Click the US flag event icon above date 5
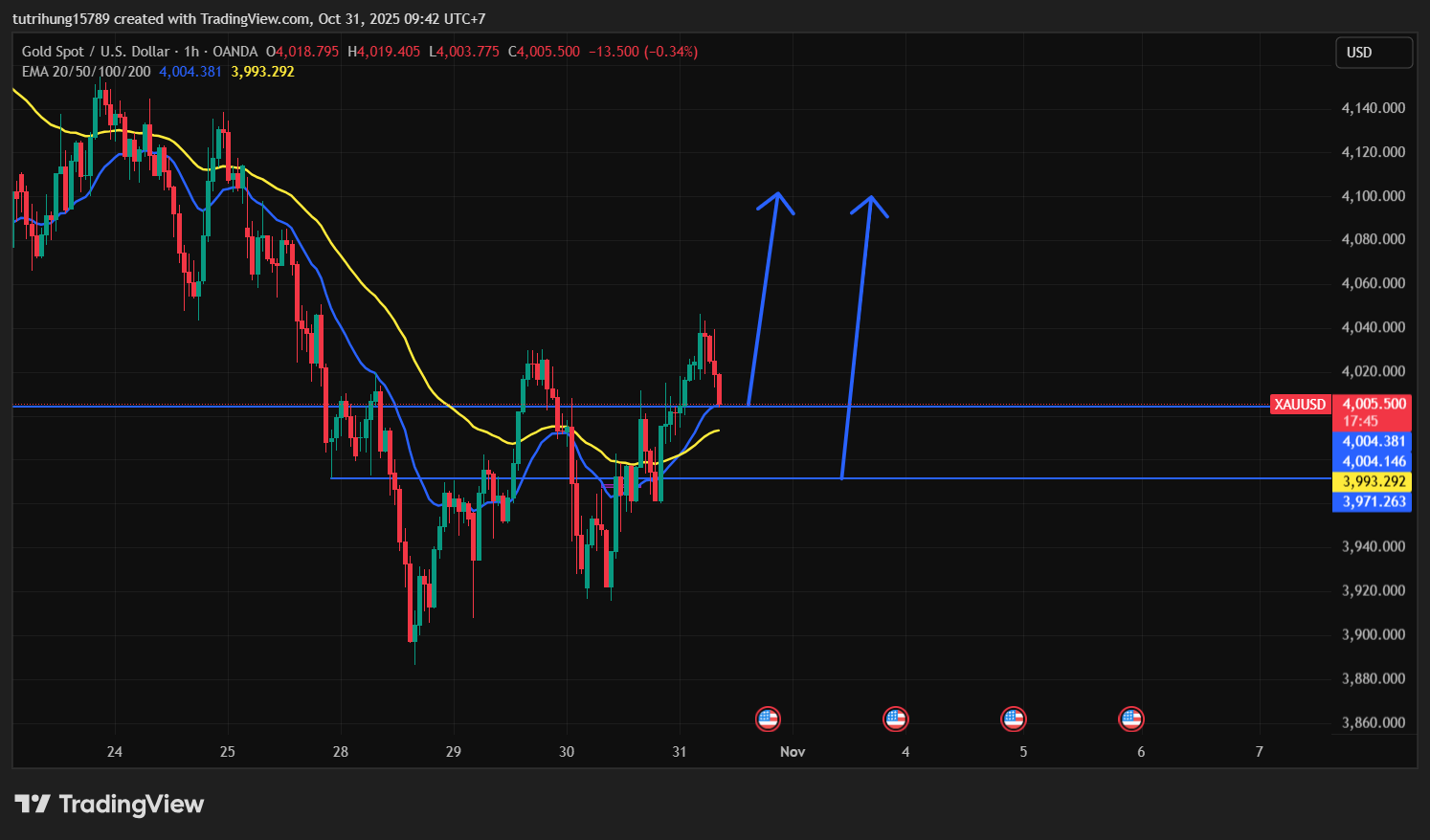Screen dimensions: 1430x840 pos(1013,718)
